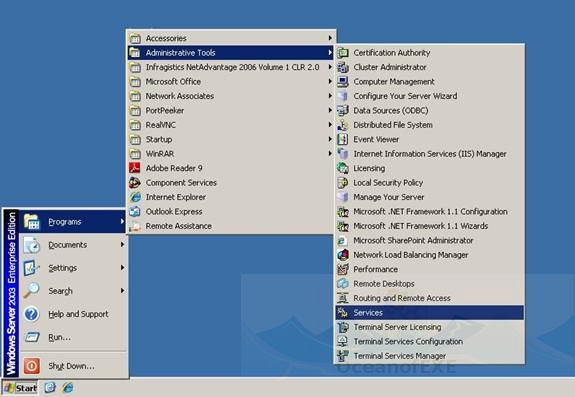Open Internet Information Services (IIS) Manager
Viewport: 575px width, 397px height.
[429, 154]
